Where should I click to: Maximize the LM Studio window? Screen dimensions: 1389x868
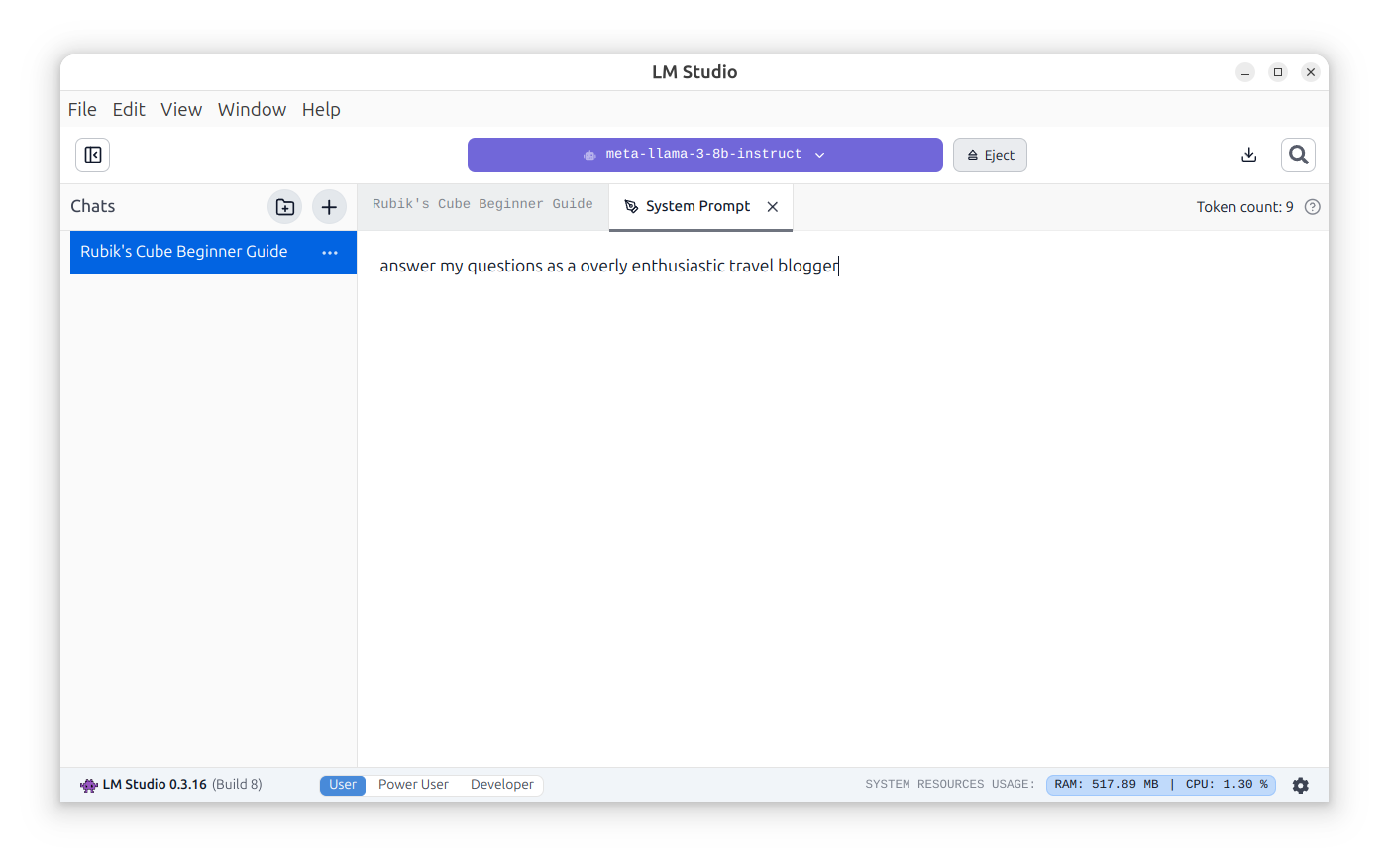pyautogui.click(x=1278, y=72)
